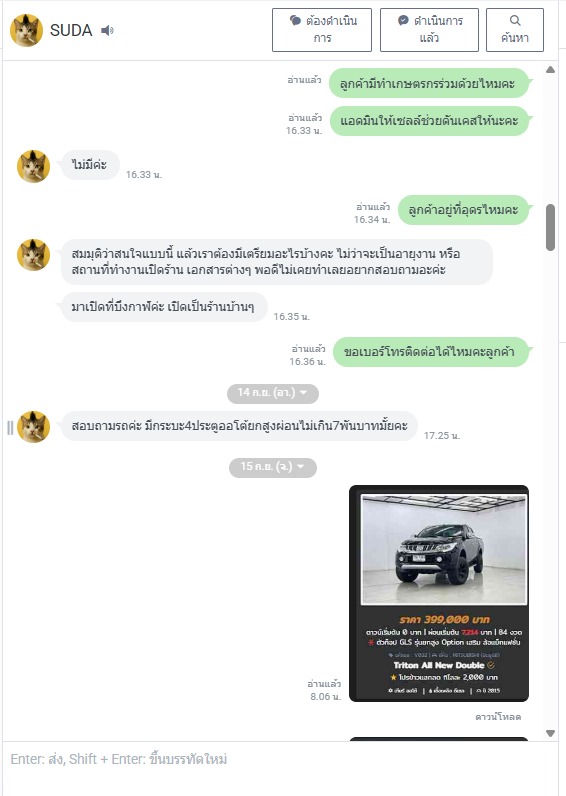Screen dimensions: 566x796
Task: Select the message ขอเบอร์โทรติดต่อได้ไหมคะลูกค้า
Action: [x=431, y=352]
